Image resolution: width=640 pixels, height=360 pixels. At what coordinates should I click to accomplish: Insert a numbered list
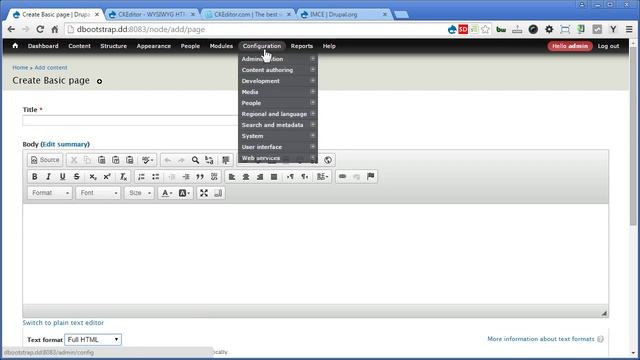point(141,177)
